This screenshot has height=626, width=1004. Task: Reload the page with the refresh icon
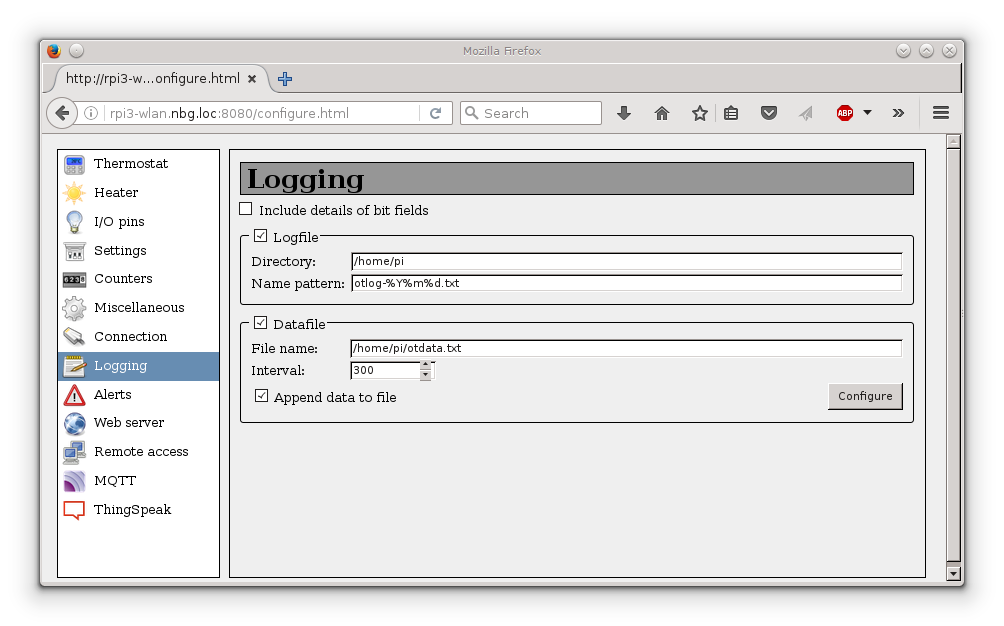pos(435,113)
